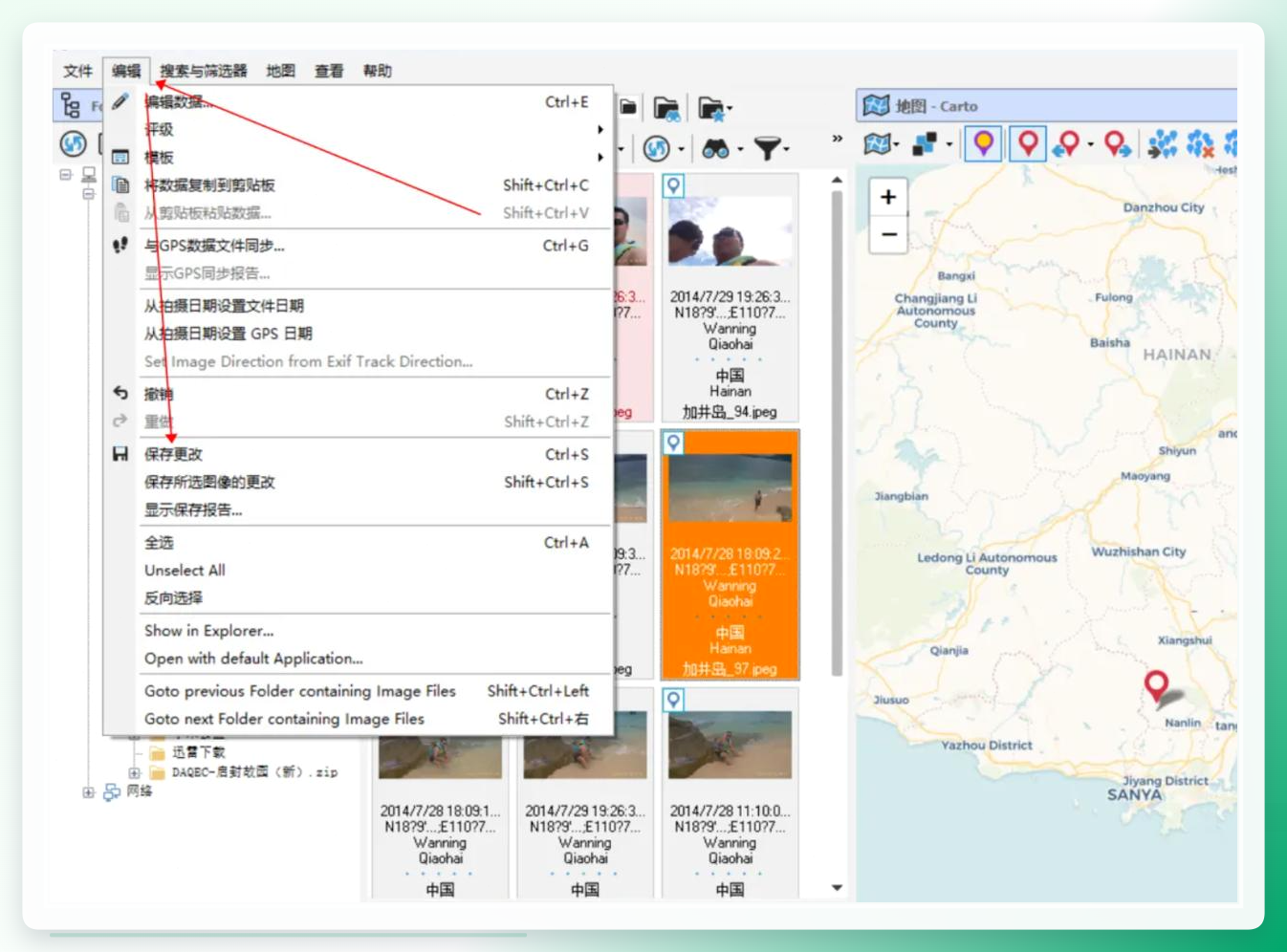Viewport: 1287px width, 952px height.
Task: Click 与GPS数据文件同步 menu entry
Action: point(360,246)
